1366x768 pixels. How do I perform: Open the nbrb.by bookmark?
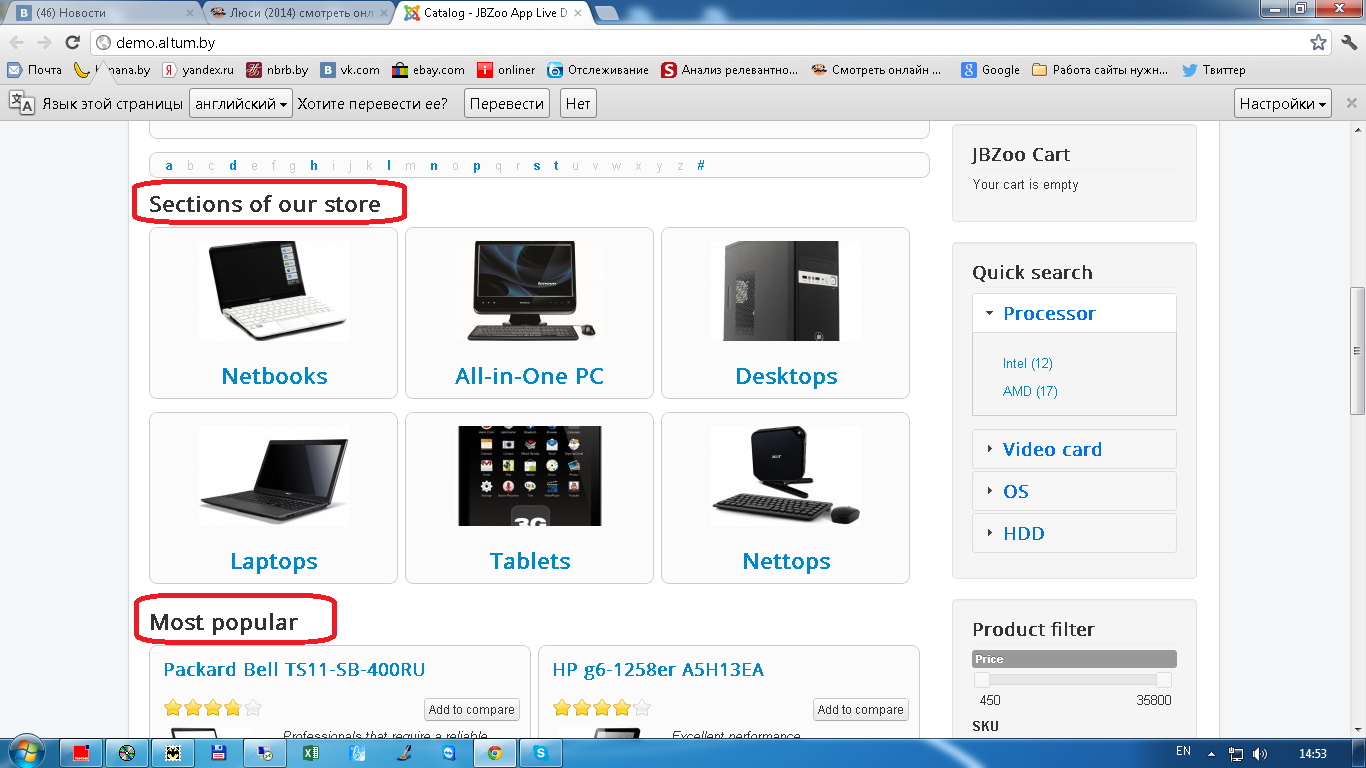tap(277, 70)
